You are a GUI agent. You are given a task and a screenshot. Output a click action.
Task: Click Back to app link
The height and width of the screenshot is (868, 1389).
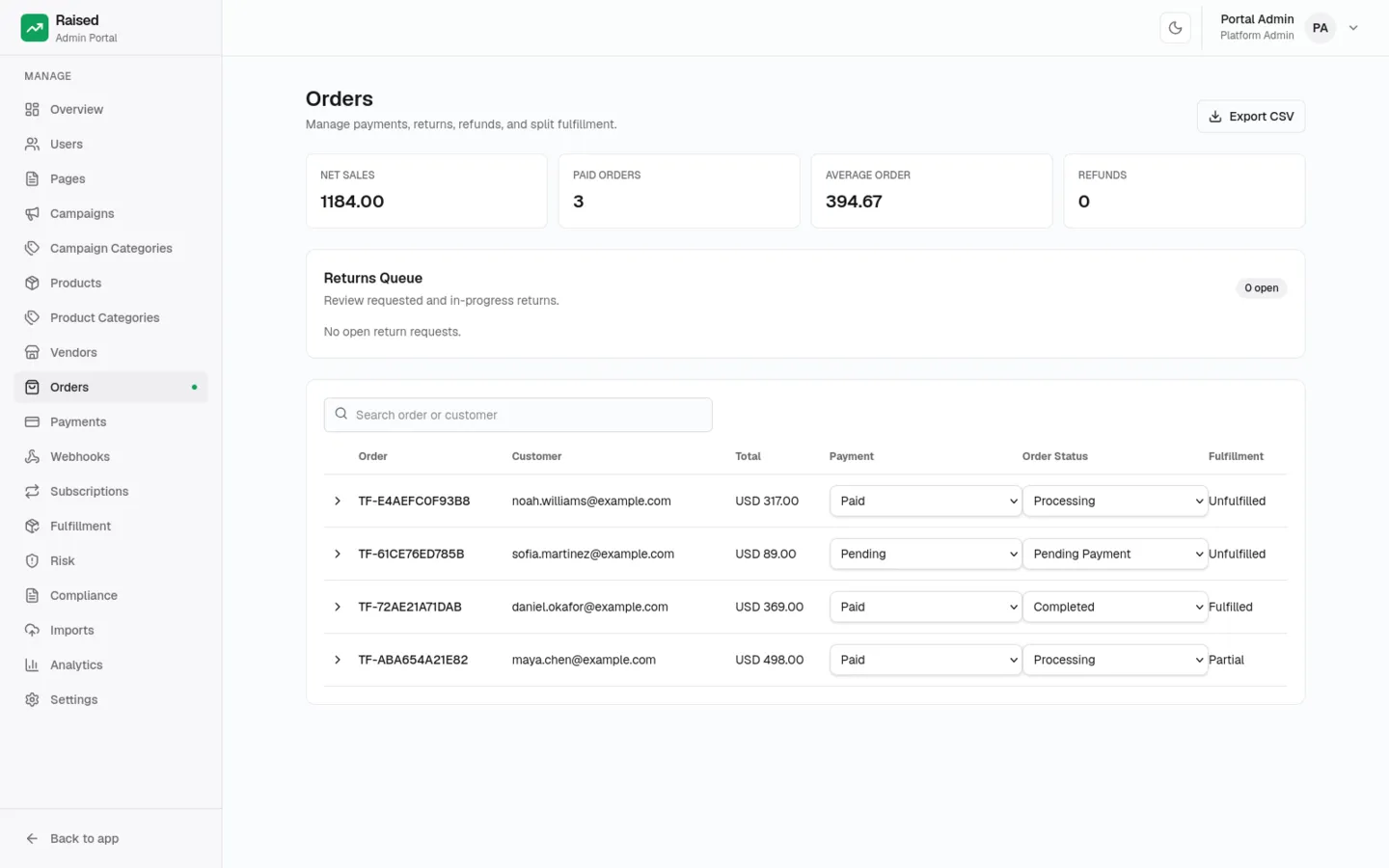(111, 838)
